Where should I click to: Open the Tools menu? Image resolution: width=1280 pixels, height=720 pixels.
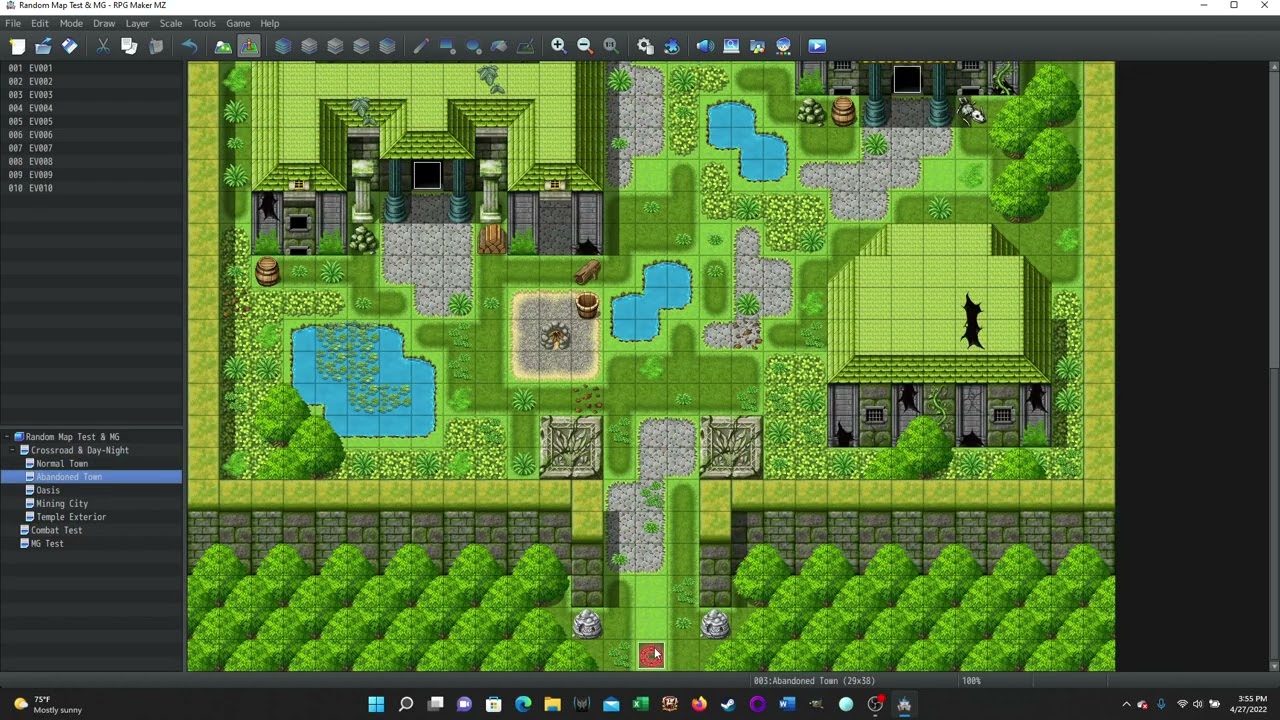(204, 23)
